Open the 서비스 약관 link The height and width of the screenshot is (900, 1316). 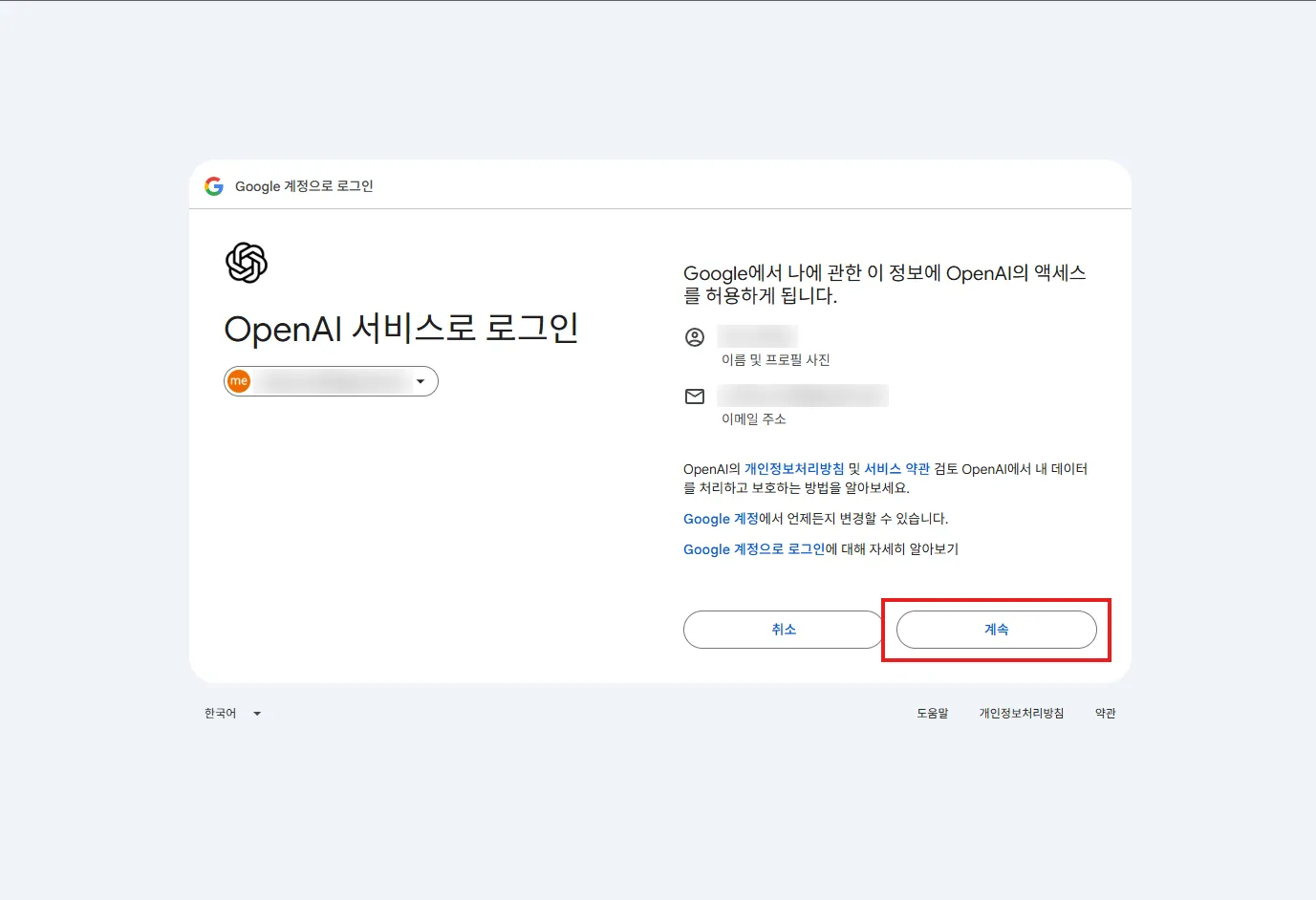pos(896,469)
